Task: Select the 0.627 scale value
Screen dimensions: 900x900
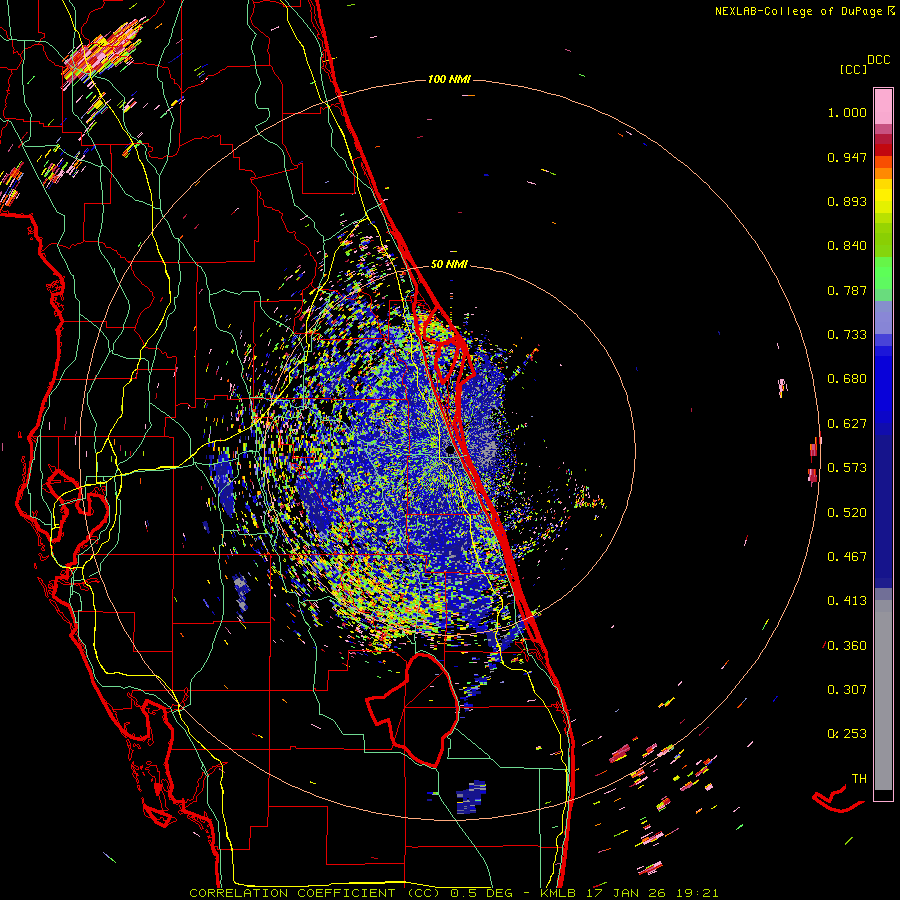Action: [x=847, y=424]
